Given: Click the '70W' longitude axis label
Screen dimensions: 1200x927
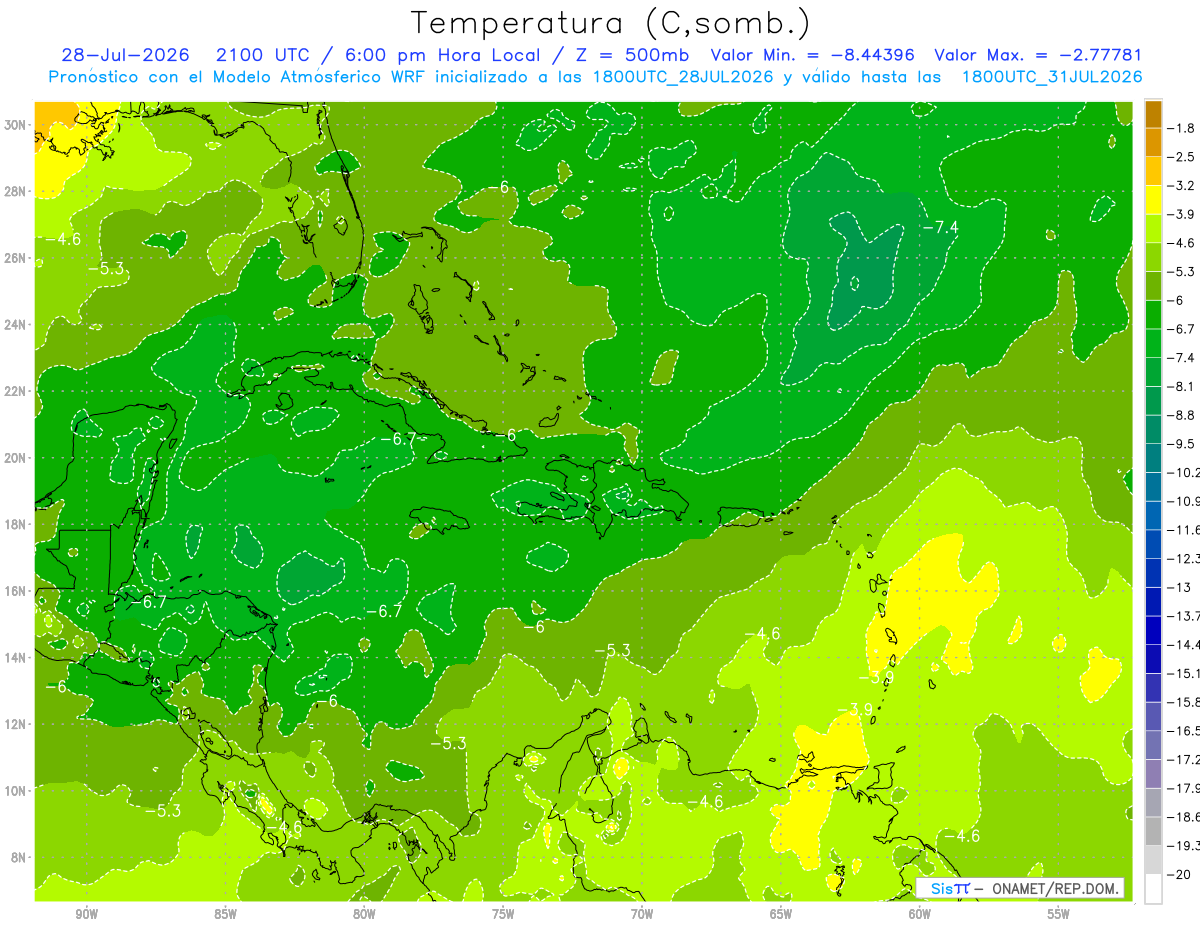Looking at the screenshot, I should pos(642,914).
